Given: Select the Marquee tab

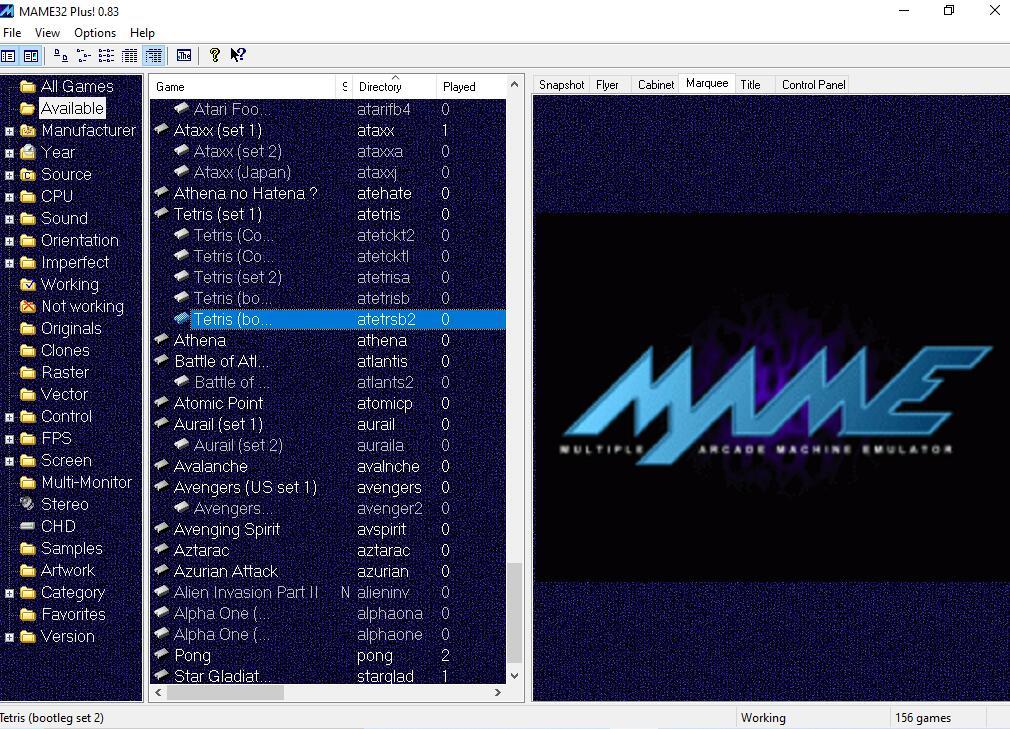Looking at the screenshot, I should (x=707, y=84).
